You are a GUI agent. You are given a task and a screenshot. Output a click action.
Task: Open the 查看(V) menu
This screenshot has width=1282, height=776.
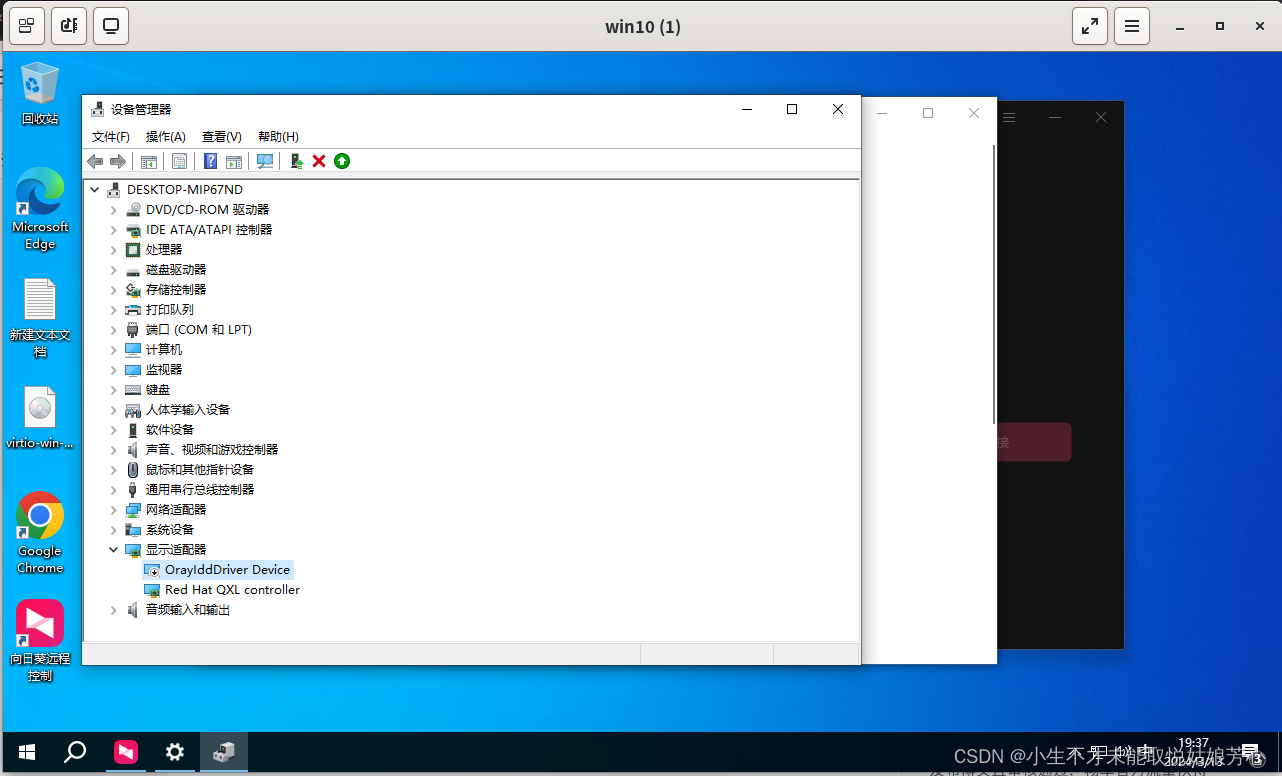click(220, 136)
